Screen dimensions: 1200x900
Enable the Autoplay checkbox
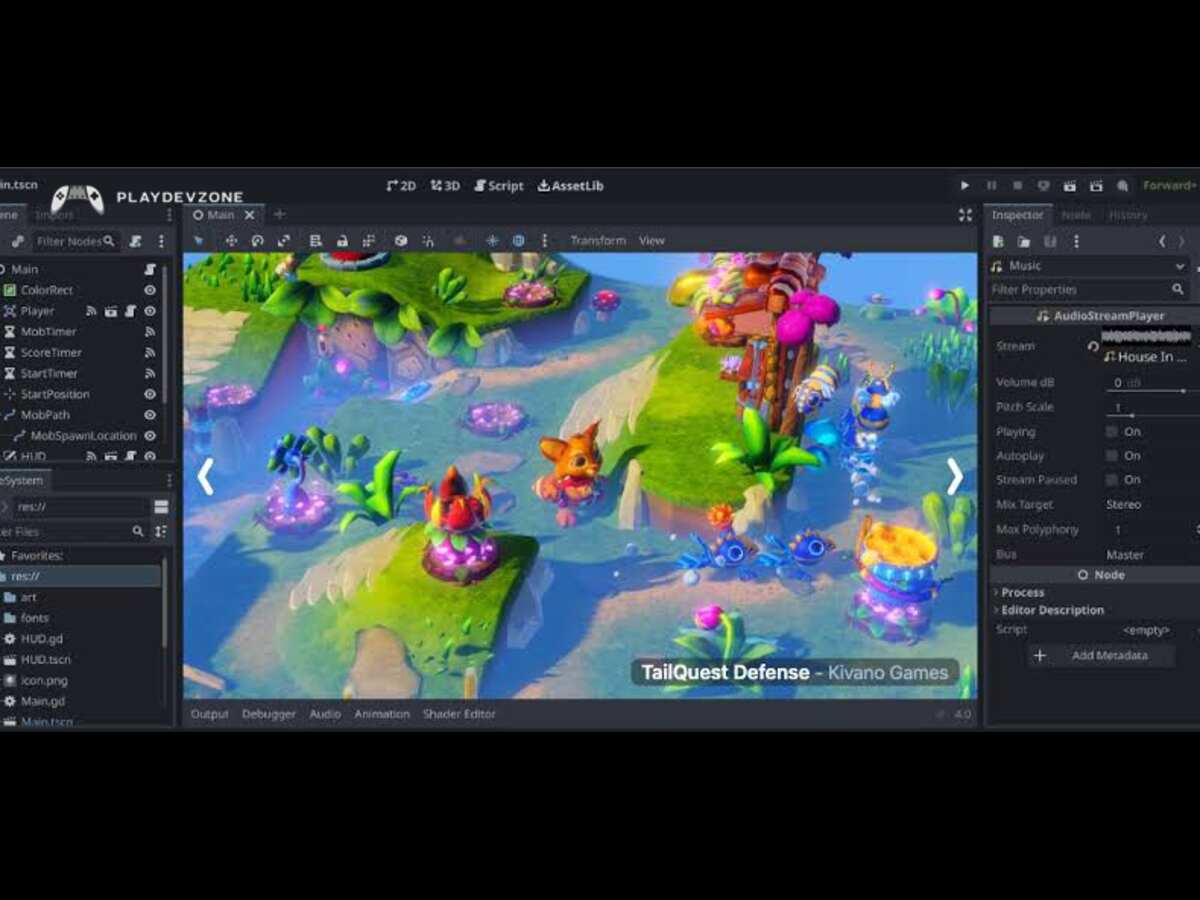(1111, 456)
